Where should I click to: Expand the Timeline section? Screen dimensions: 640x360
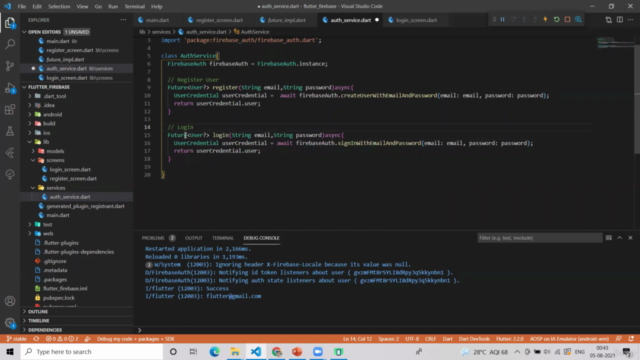[x=77, y=321]
